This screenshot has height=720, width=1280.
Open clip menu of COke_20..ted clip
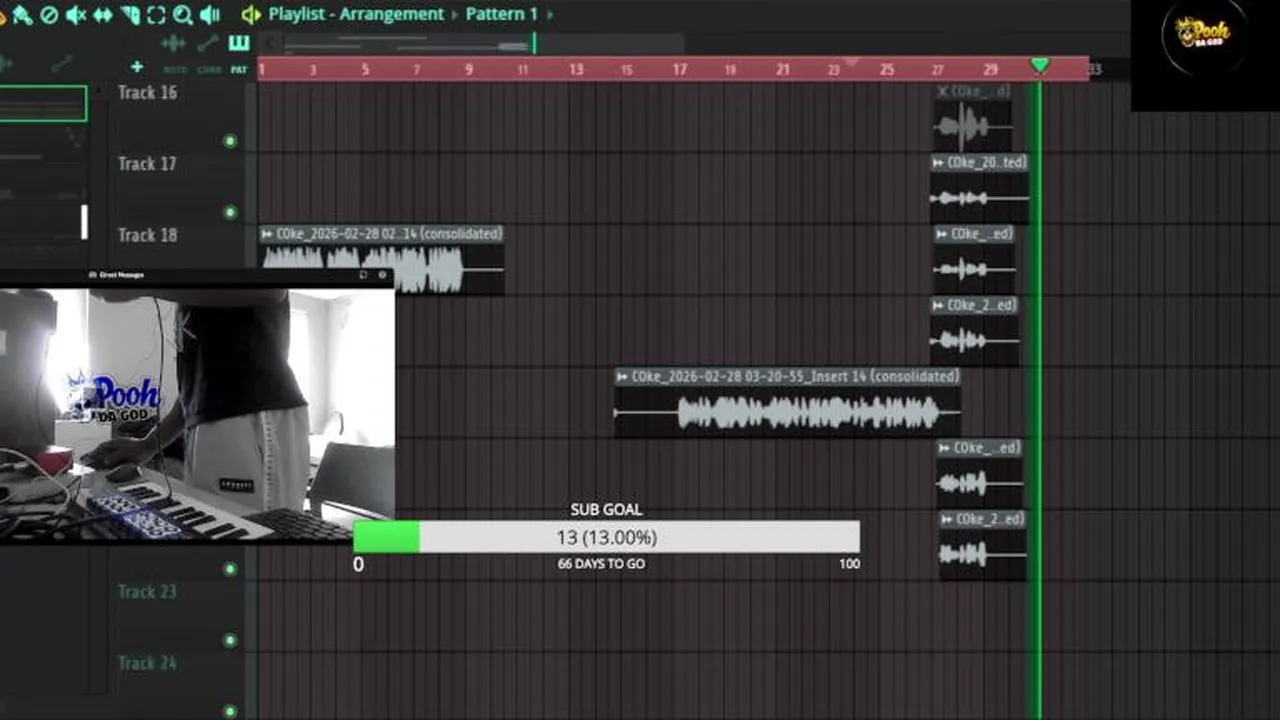tap(938, 162)
